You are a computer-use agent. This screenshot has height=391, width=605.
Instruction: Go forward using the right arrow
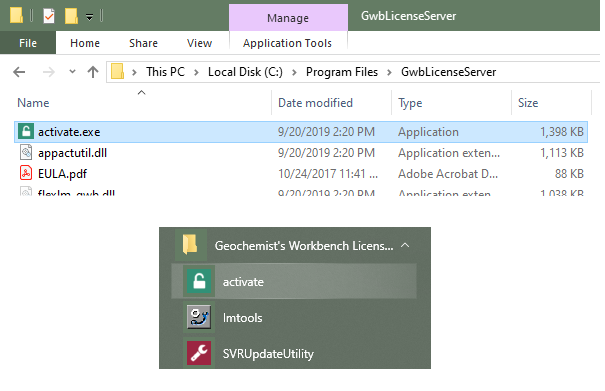tap(48, 72)
